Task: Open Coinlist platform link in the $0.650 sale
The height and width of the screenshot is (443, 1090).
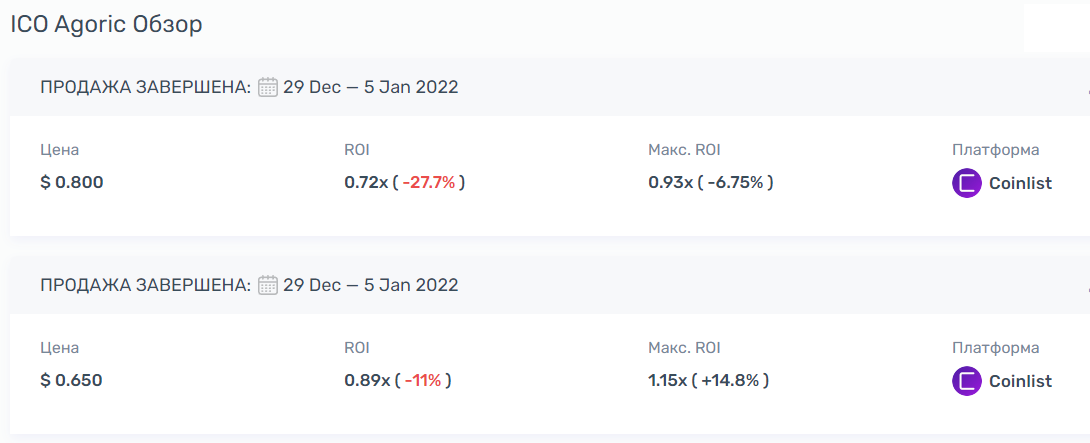Action: pyautogui.click(x=1020, y=381)
